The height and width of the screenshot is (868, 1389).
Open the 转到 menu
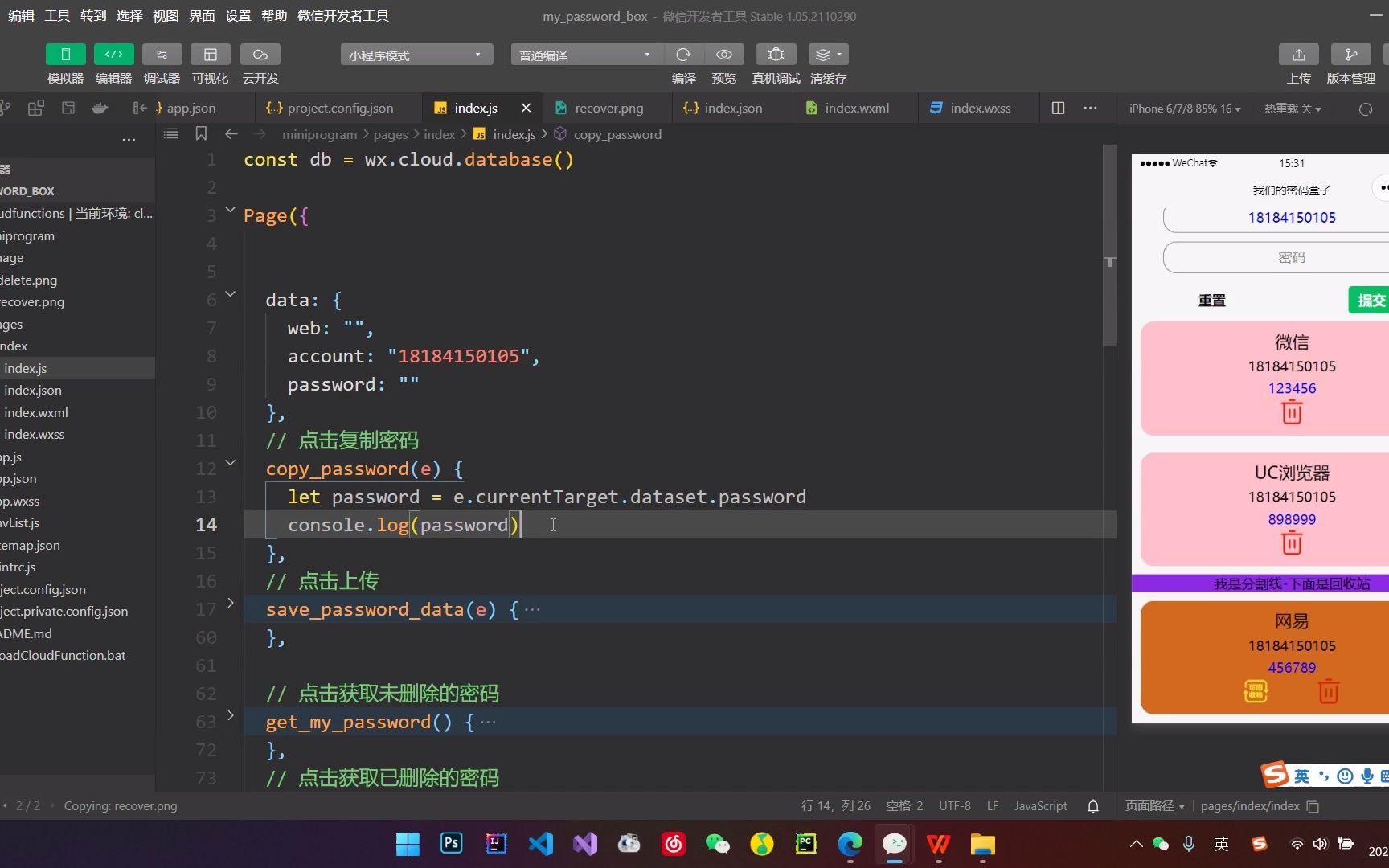tap(93, 16)
